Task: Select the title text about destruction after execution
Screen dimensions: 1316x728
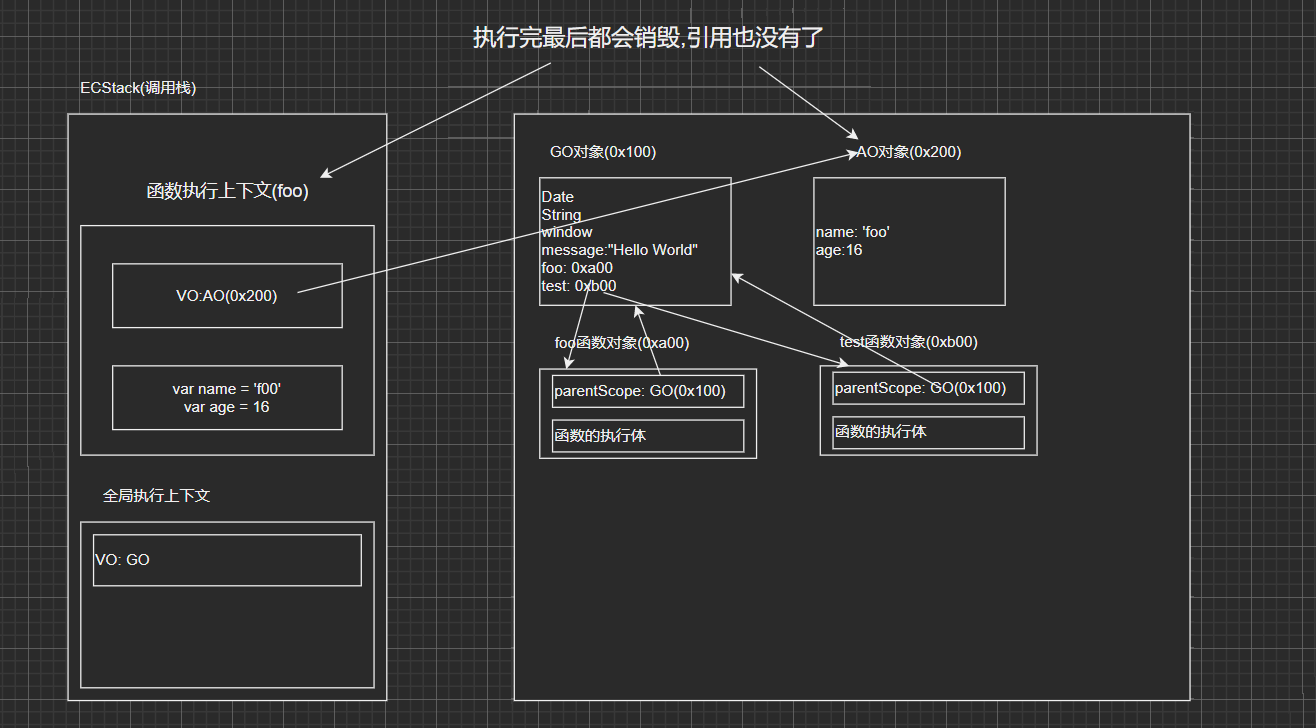Action: [x=648, y=39]
